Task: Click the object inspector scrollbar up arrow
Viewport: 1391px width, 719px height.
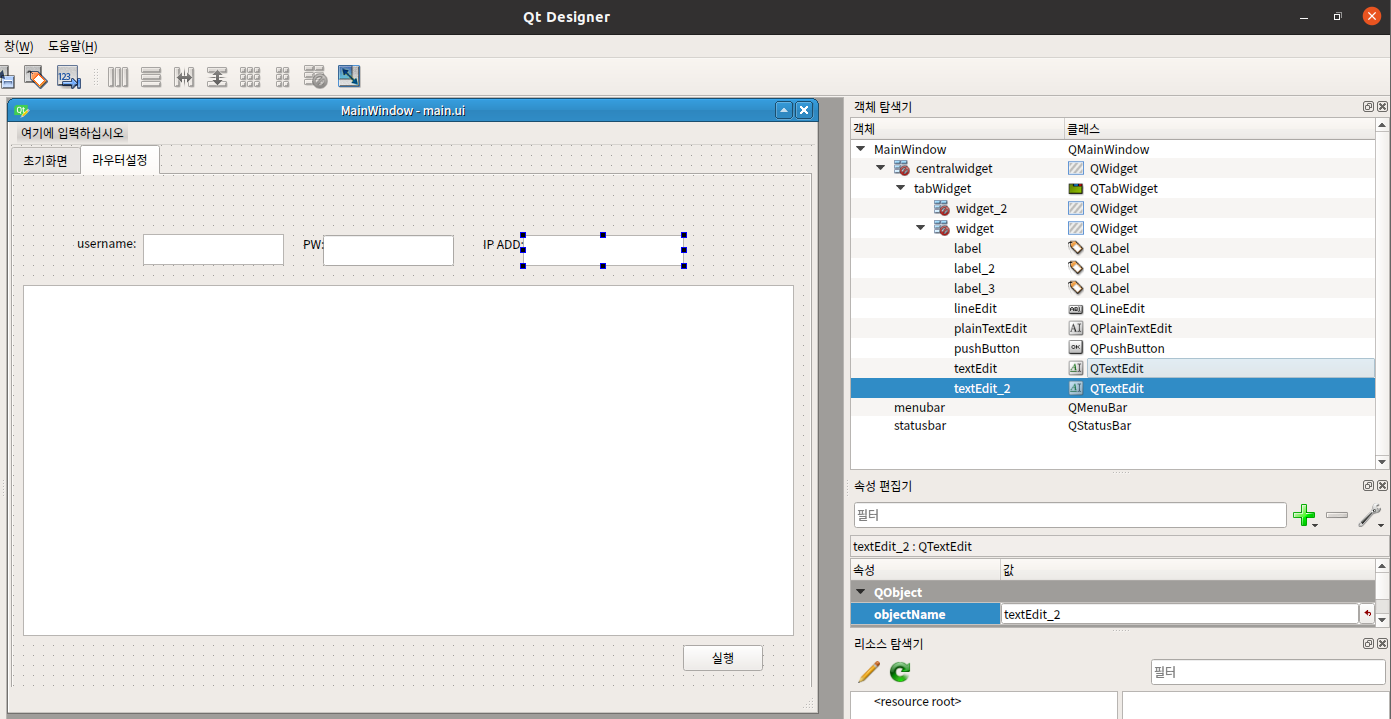Action: pos(1382,127)
